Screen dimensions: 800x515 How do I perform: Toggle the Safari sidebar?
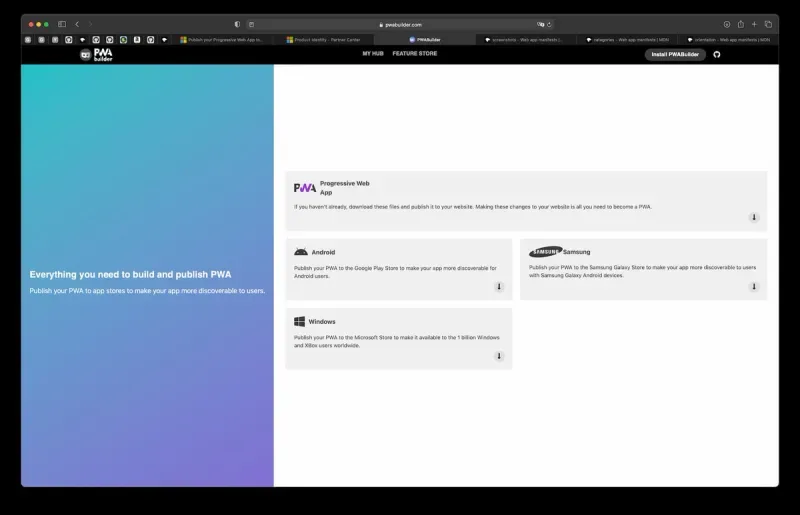[62, 24]
